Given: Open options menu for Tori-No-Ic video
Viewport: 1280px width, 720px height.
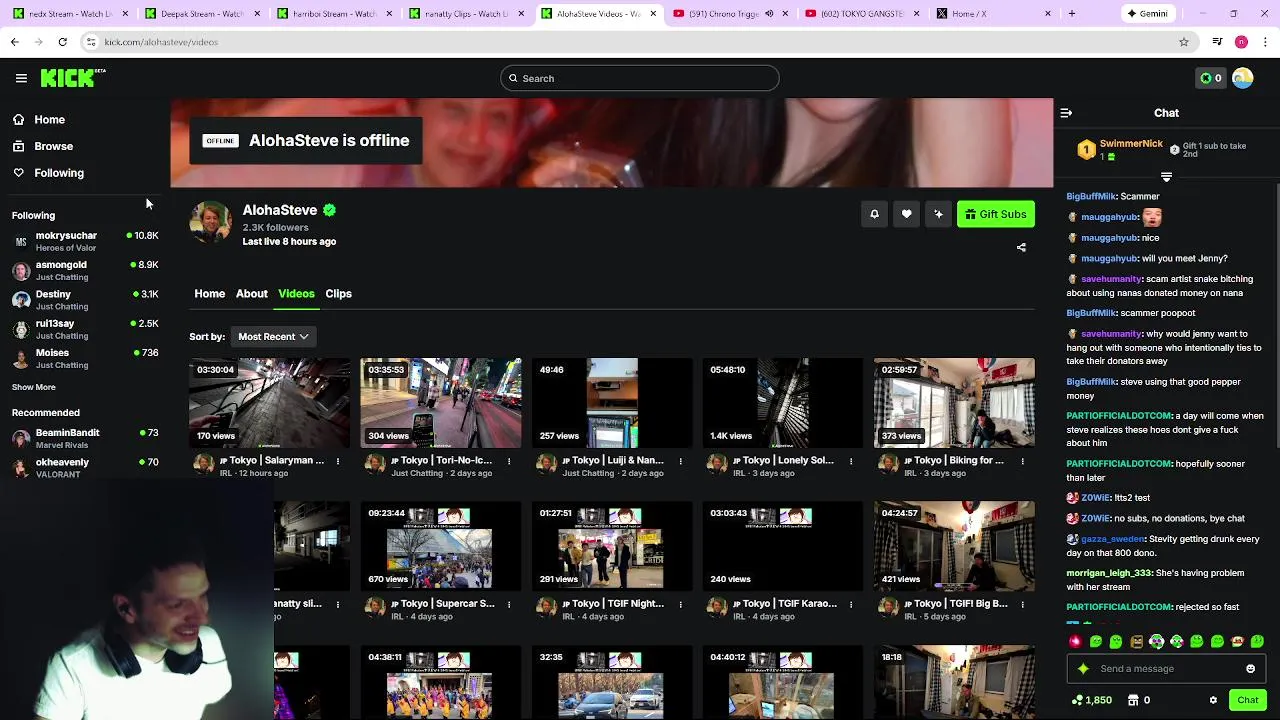Looking at the screenshot, I should point(509,461).
